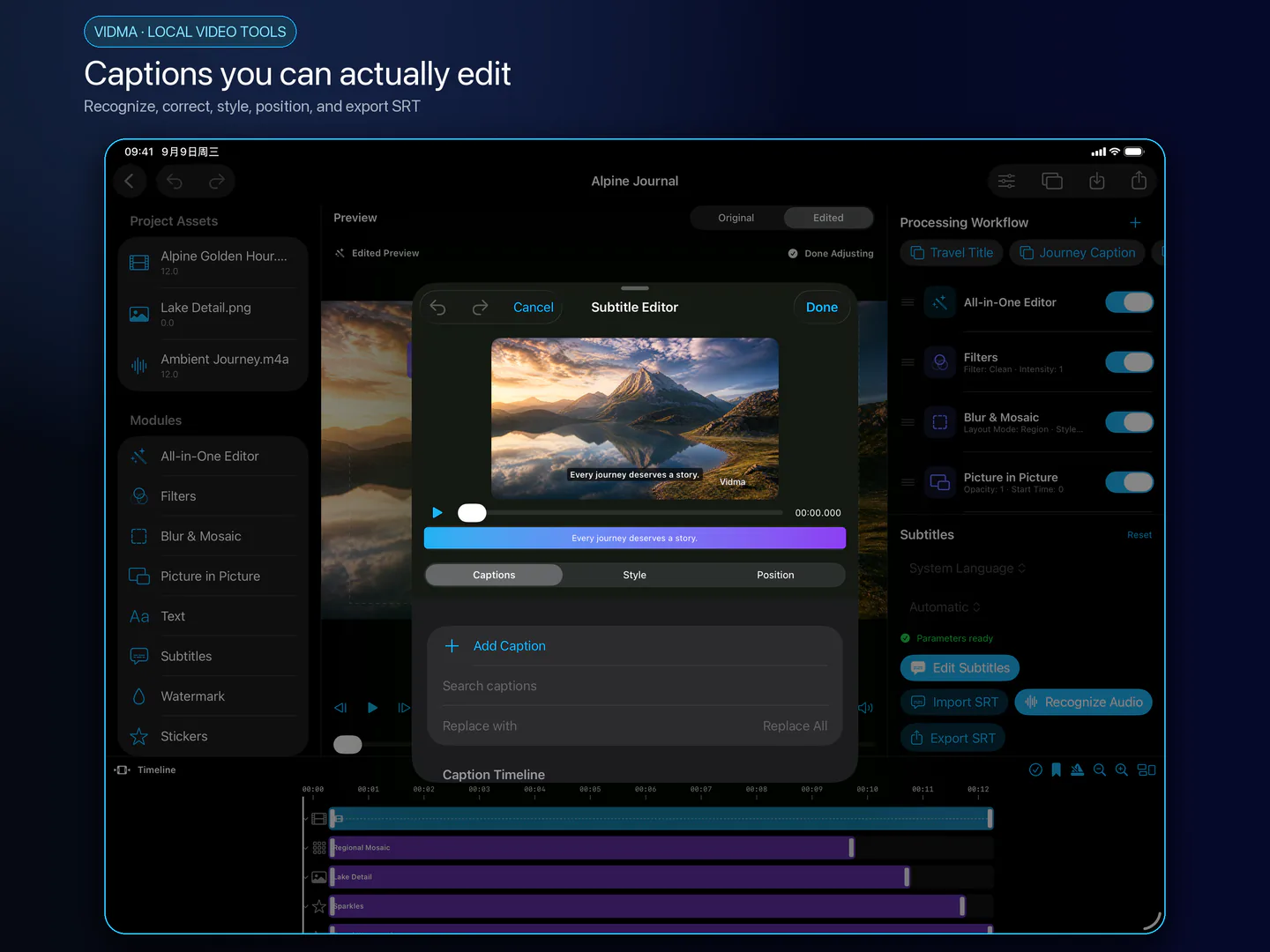
Task: Zoom in the timeline
Action: point(1122,770)
